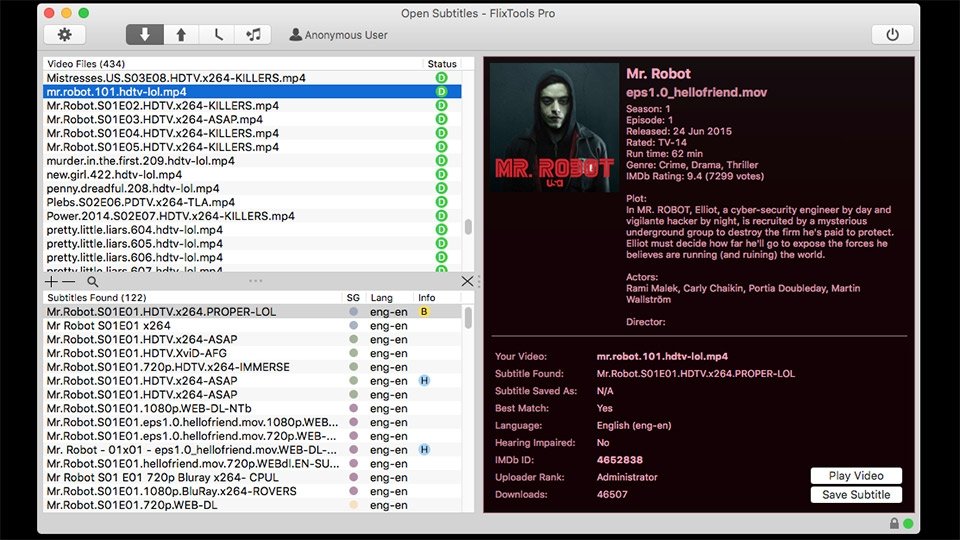This screenshot has height=540, width=960.
Task: Click the B badge on PROPER-LOL subtitle
Action: point(424,312)
